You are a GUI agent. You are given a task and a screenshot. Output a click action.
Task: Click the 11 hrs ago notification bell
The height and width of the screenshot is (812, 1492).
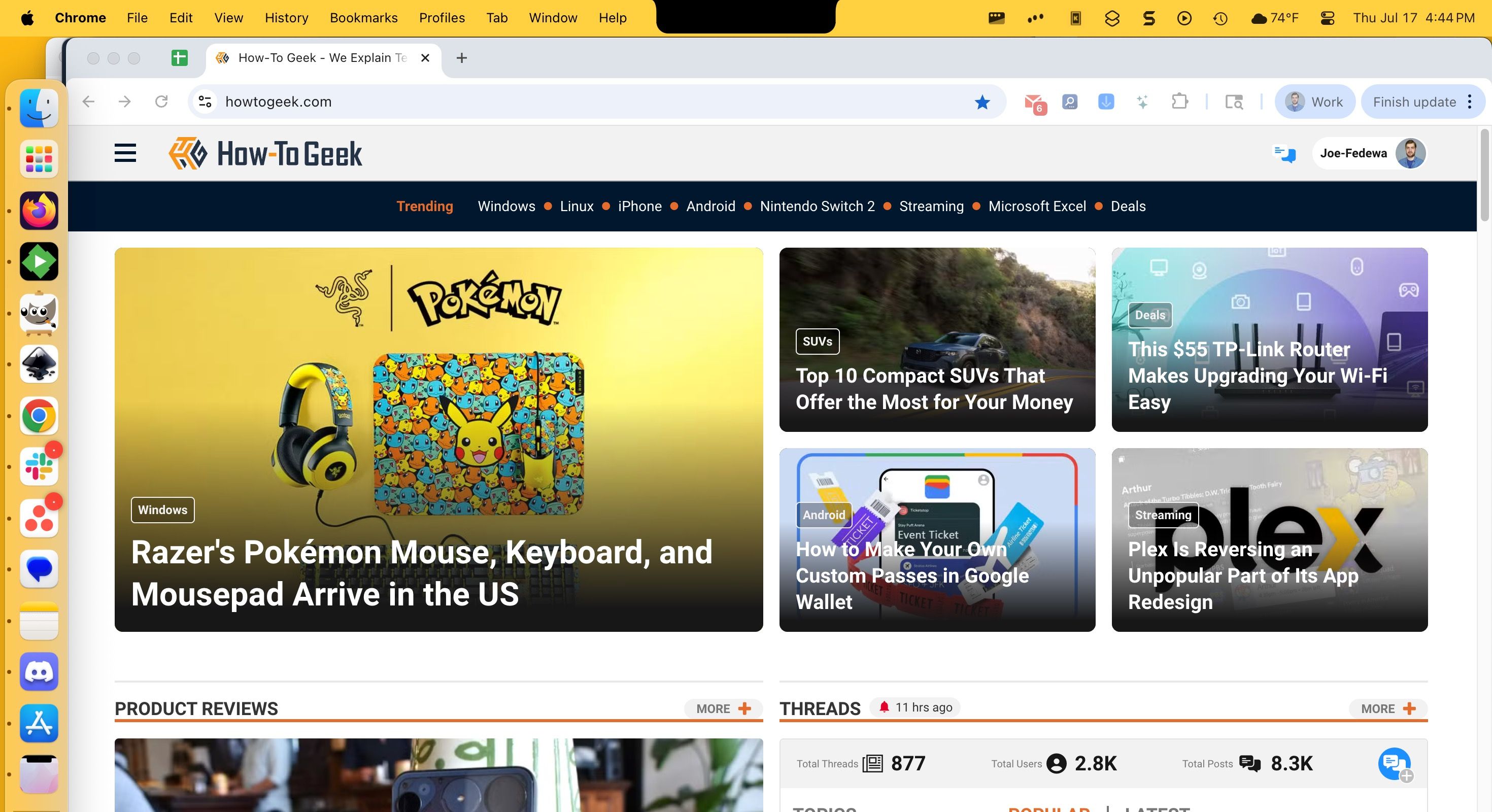pyautogui.click(x=884, y=707)
